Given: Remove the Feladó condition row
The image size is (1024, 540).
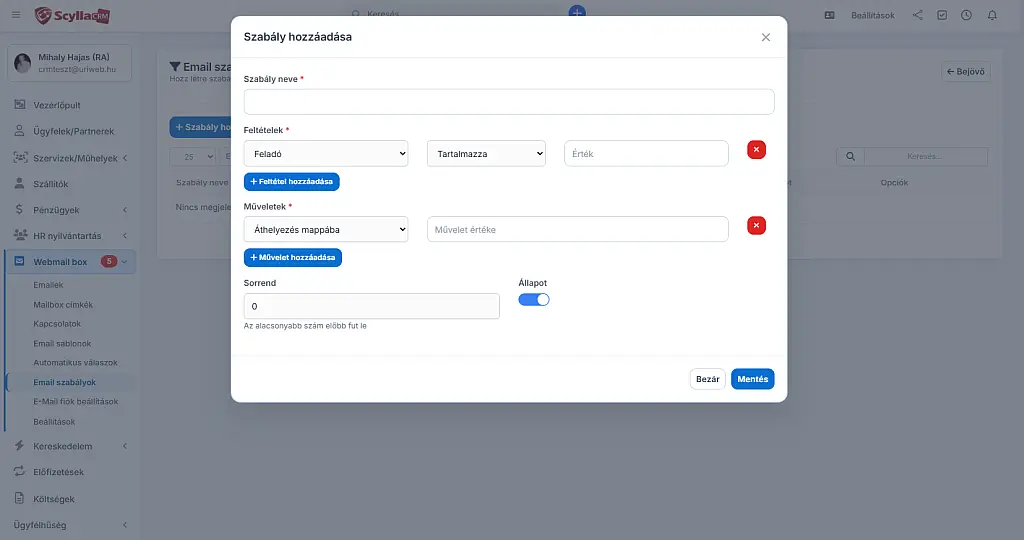Looking at the screenshot, I should click(x=756, y=150).
